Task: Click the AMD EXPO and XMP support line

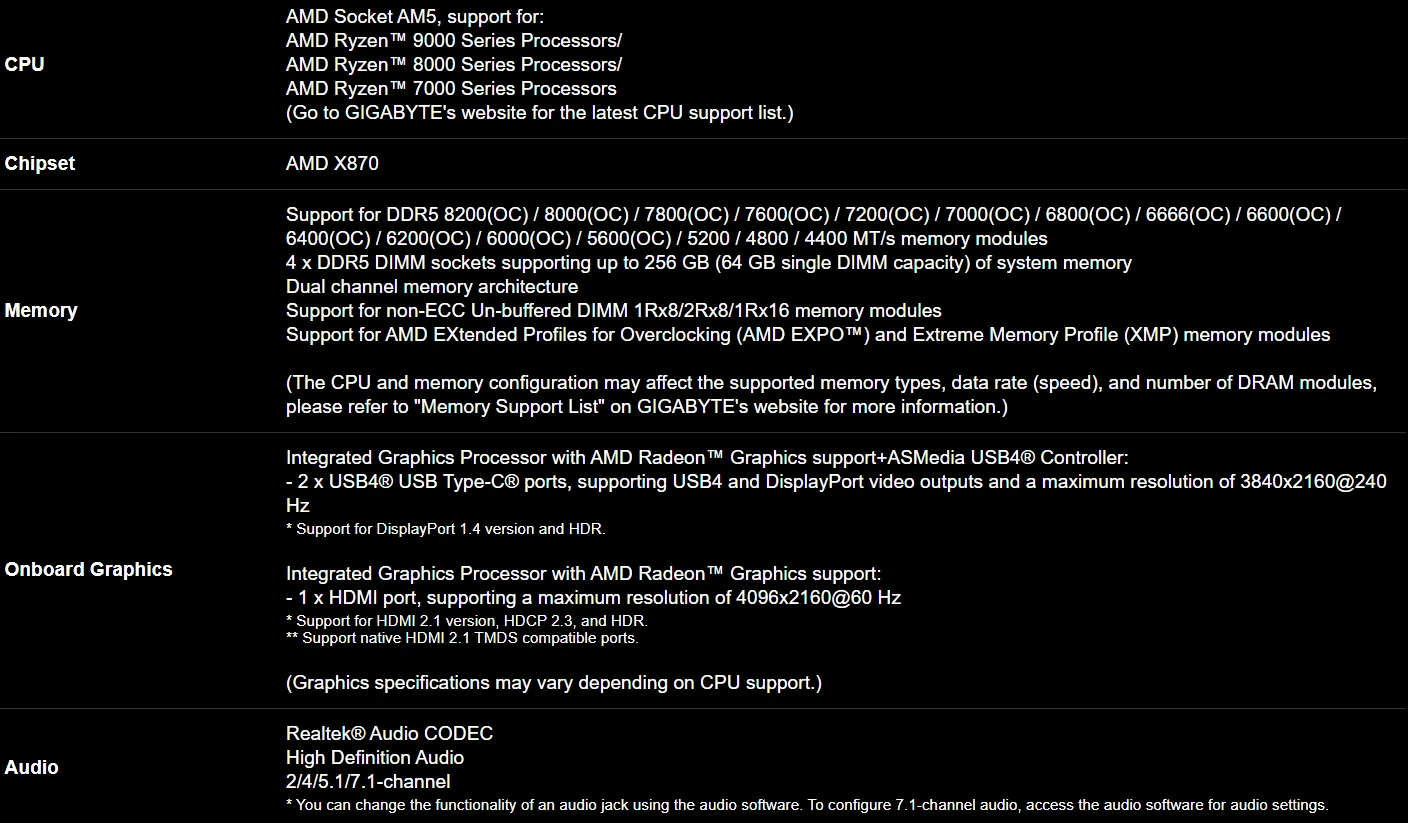Action: tap(808, 334)
